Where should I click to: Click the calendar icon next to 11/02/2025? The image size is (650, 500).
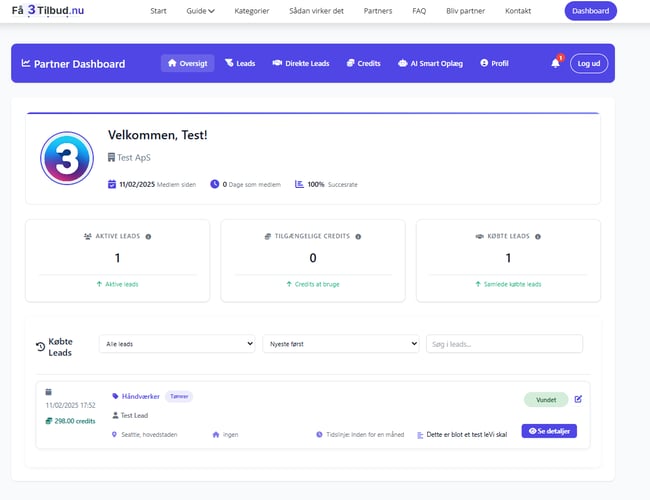click(x=112, y=184)
